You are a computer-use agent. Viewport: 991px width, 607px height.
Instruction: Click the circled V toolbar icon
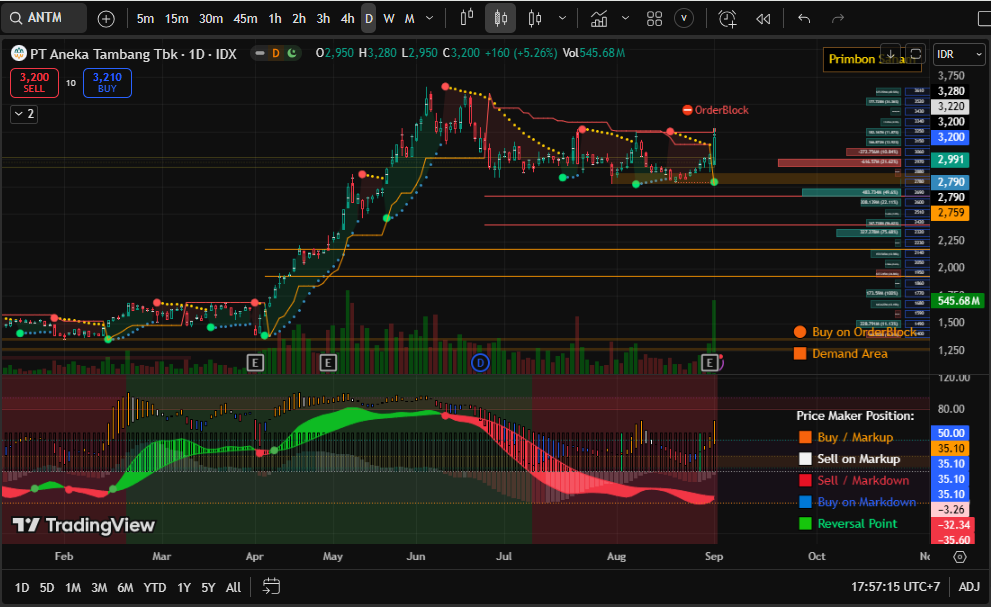click(684, 19)
